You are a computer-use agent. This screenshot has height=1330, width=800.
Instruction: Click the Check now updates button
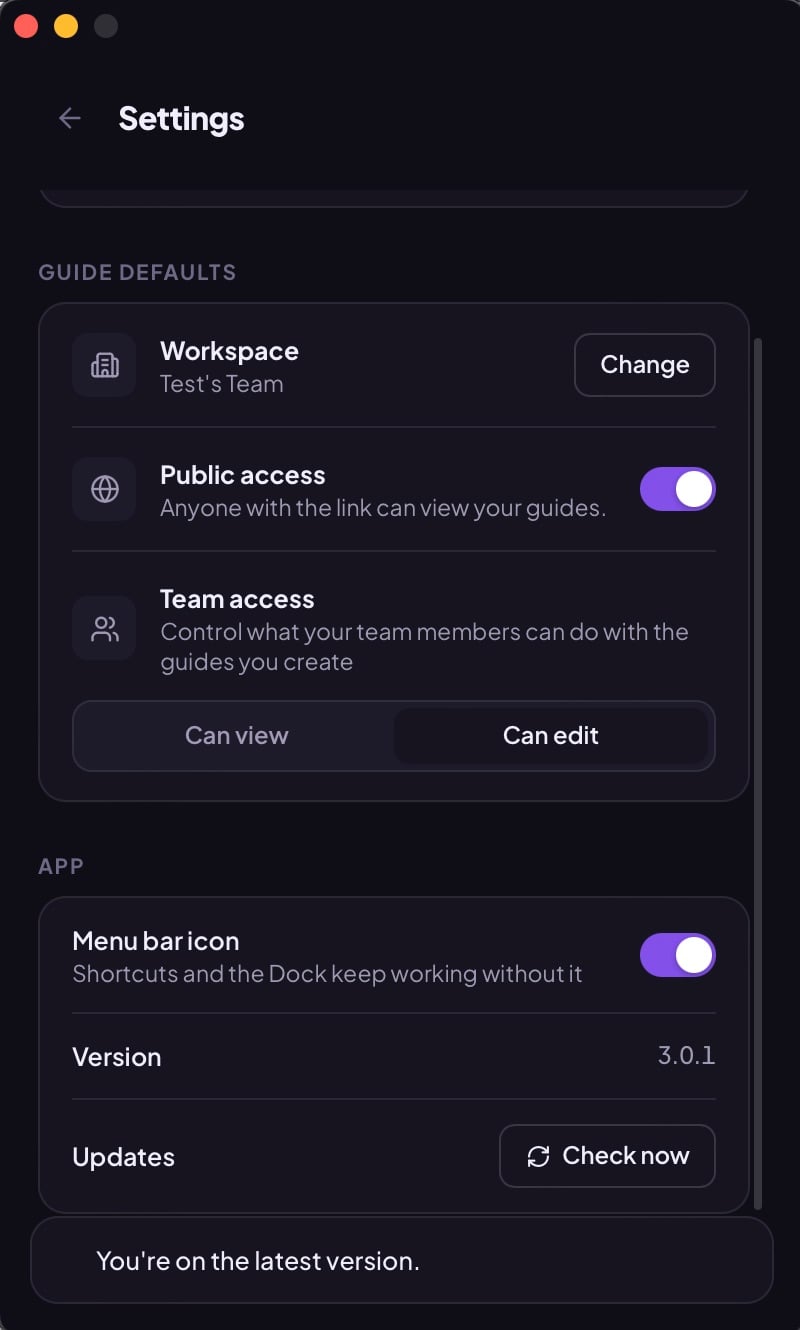(x=607, y=1156)
